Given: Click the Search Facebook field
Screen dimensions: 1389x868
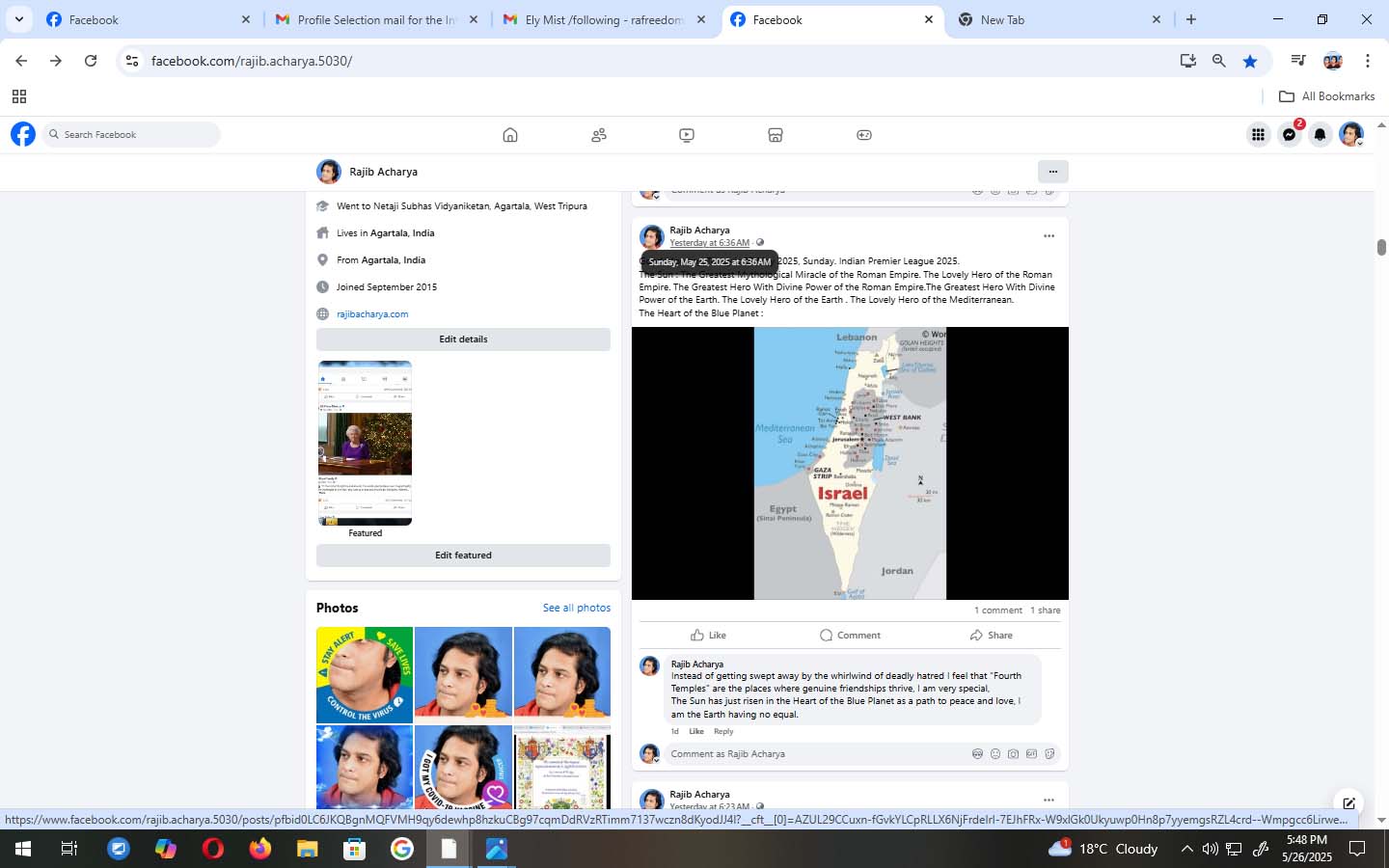Looking at the screenshot, I should [x=131, y=134].
